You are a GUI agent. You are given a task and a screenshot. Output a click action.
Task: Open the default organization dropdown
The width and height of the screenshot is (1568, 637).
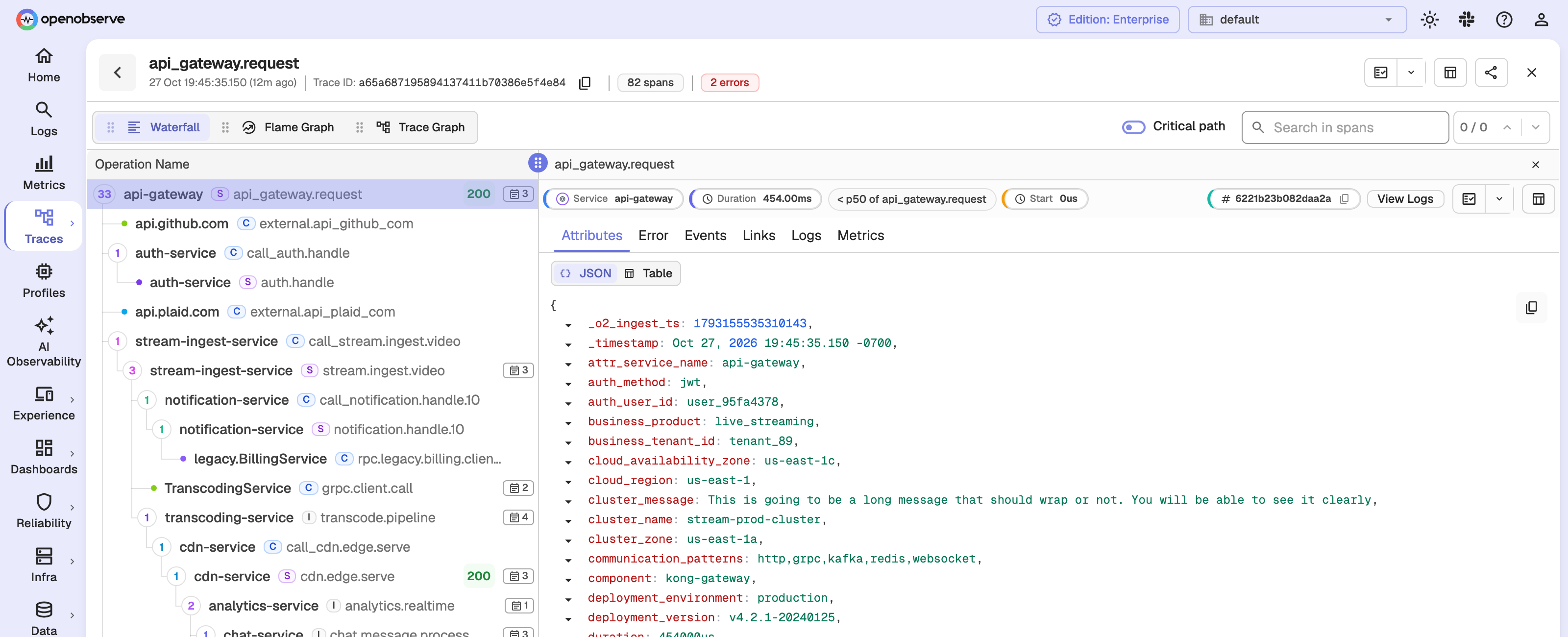pos(1297,20)
